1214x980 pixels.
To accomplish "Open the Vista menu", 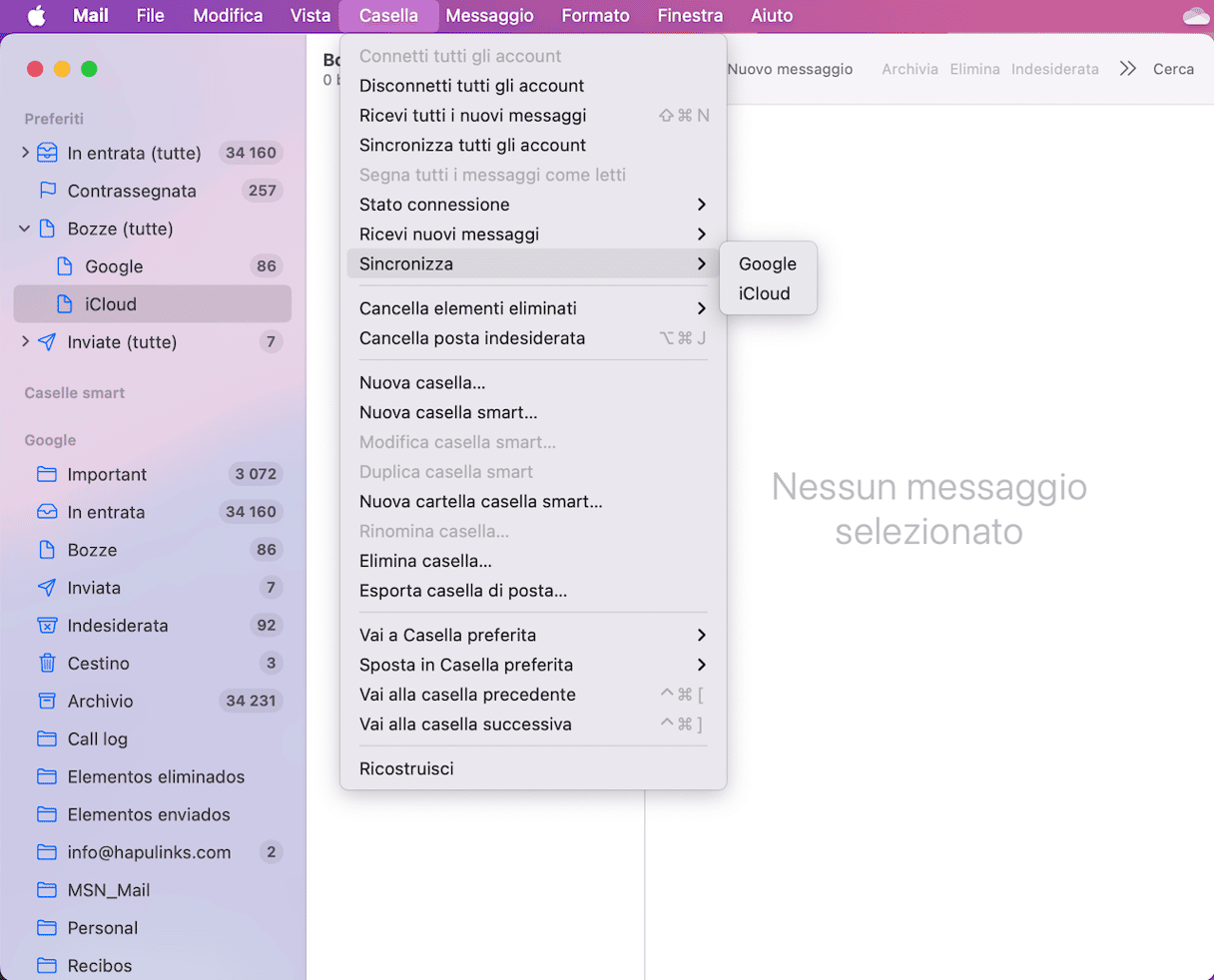I will [x=310, y=16].
